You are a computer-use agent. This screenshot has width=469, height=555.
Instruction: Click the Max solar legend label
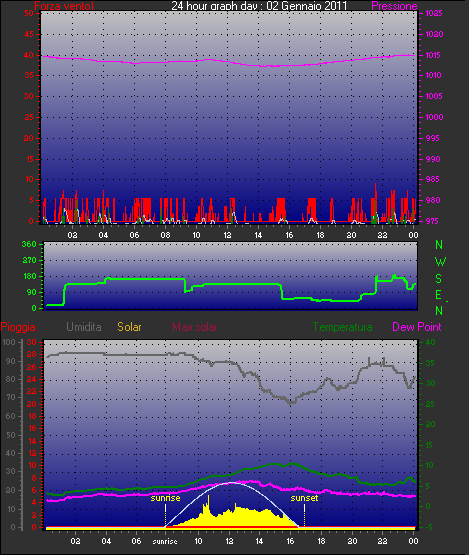(195, 327)
